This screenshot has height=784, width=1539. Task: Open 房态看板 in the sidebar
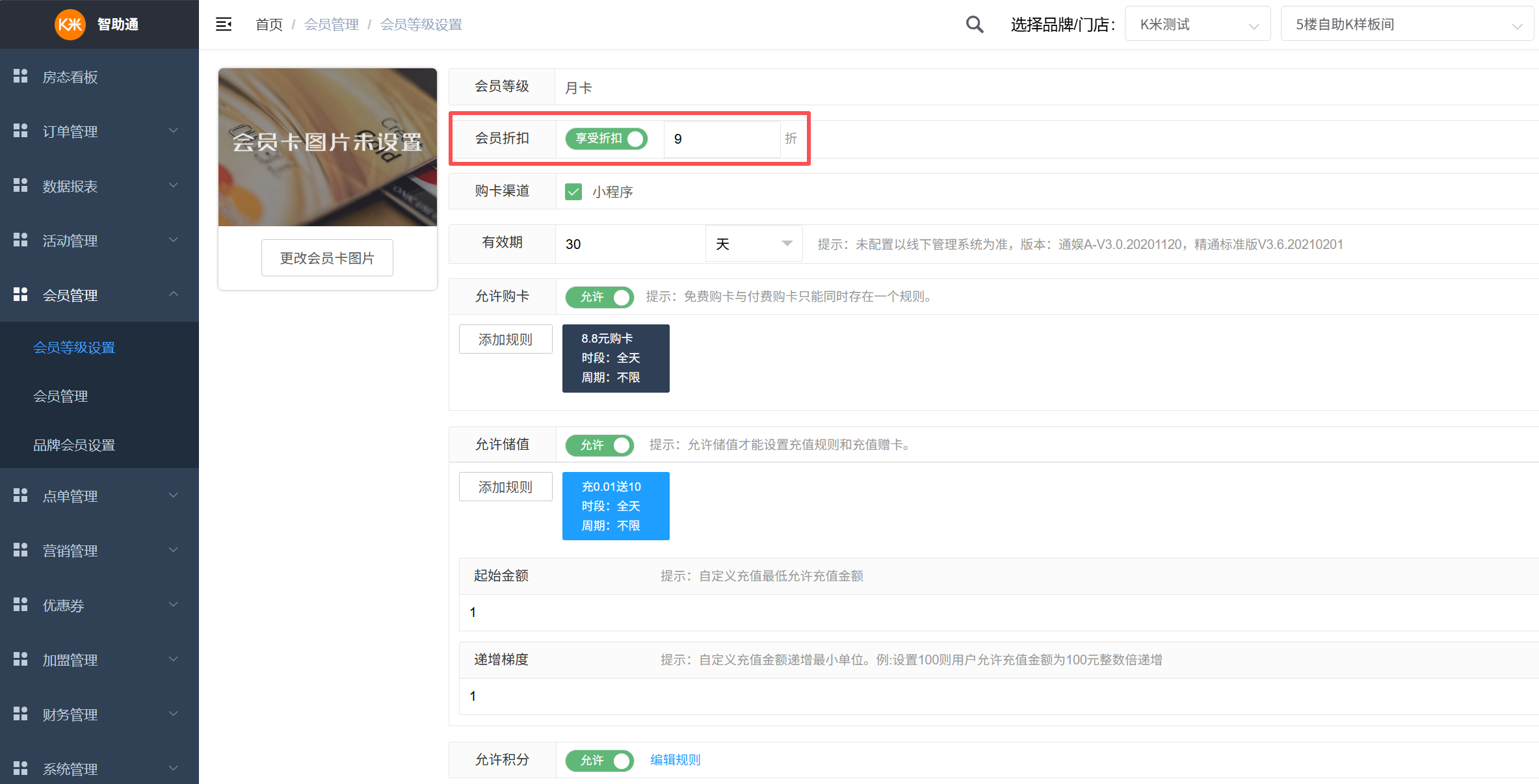[70, 77]
